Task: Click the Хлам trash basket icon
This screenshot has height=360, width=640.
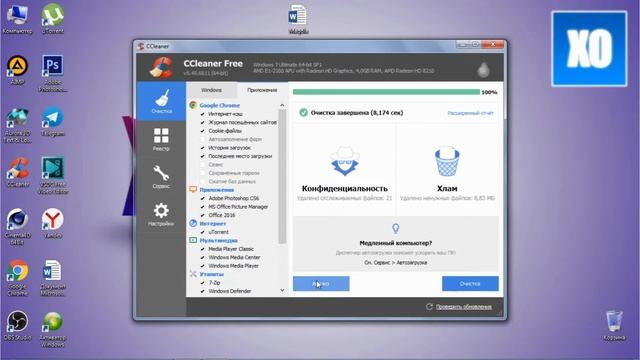Action: 447,162
